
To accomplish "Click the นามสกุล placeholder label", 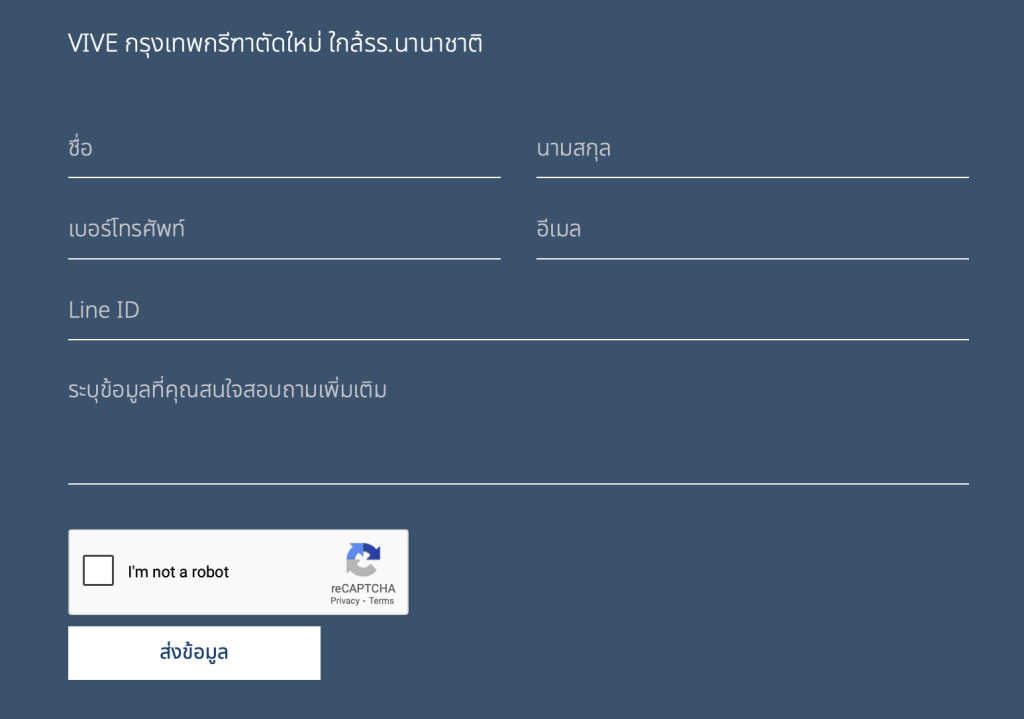I will click(573, 149).
